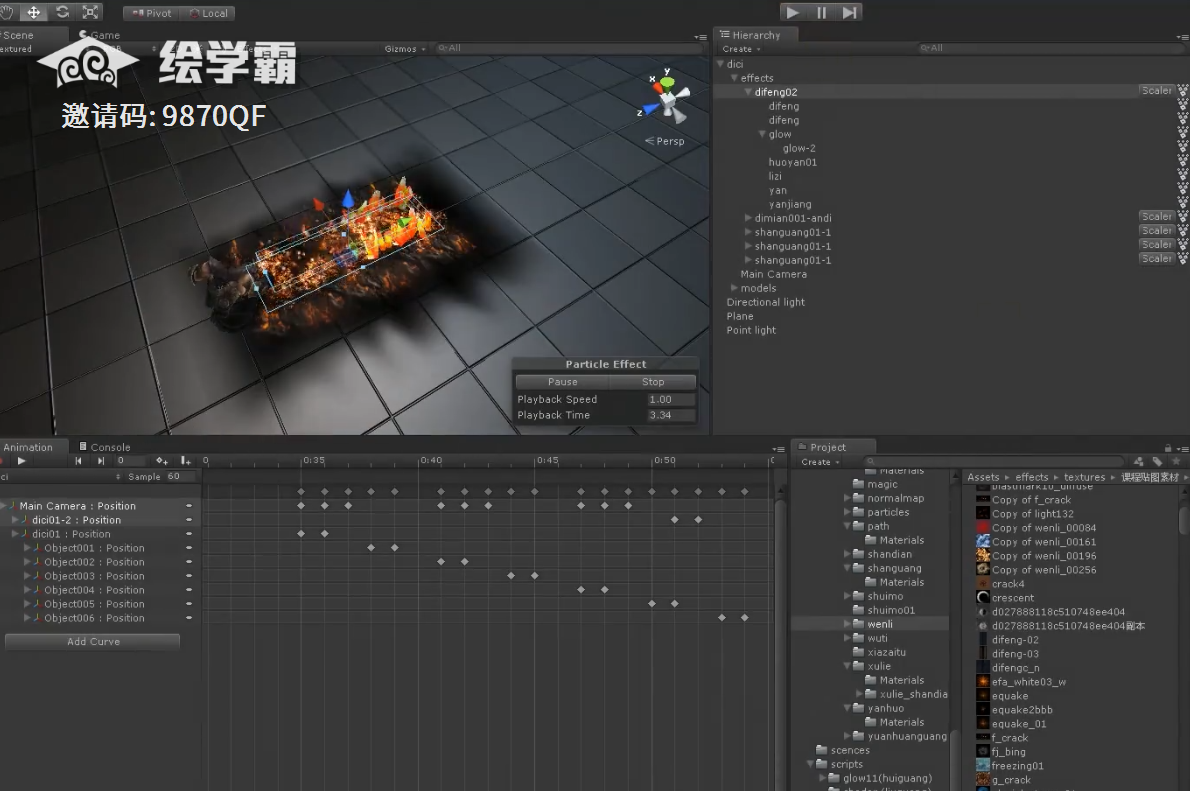This screenshot has height=791, width=1190.
Task: Start Play mode with the Play button
Action: [x=792, y=12]
